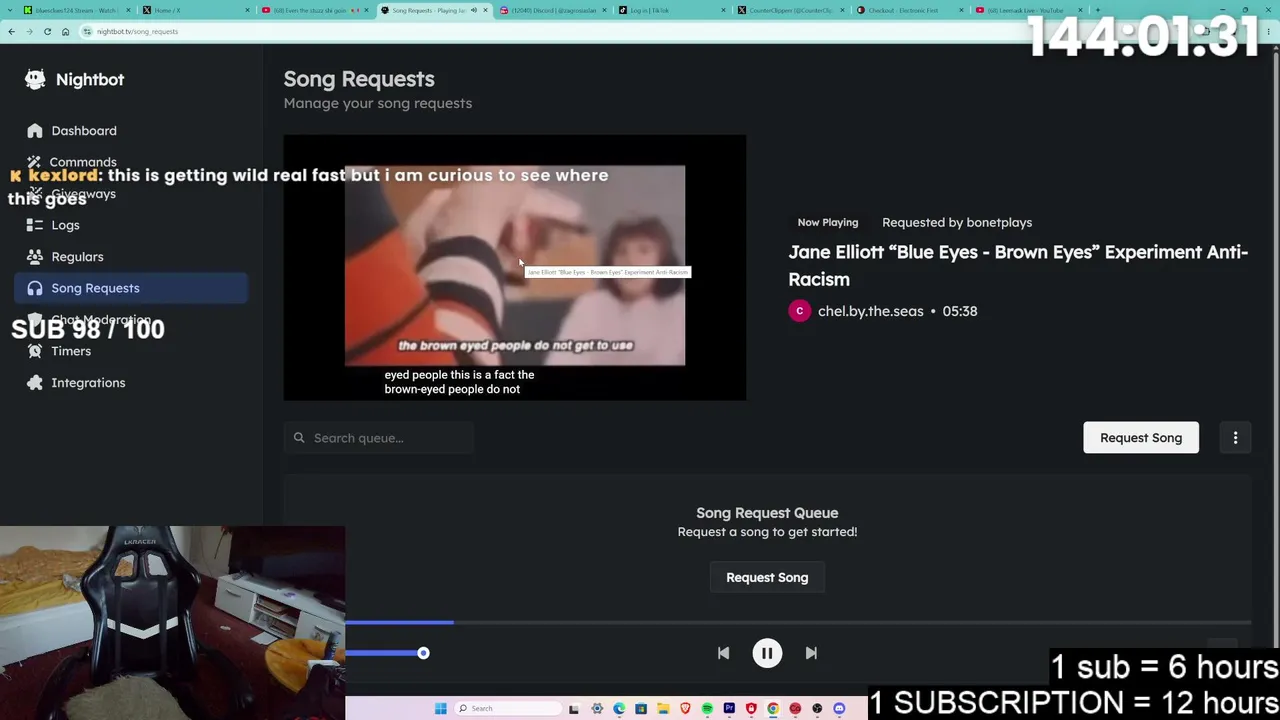Click the chel.by.the.seas channel name
The image size is (1280, 720).
(870, 311)
